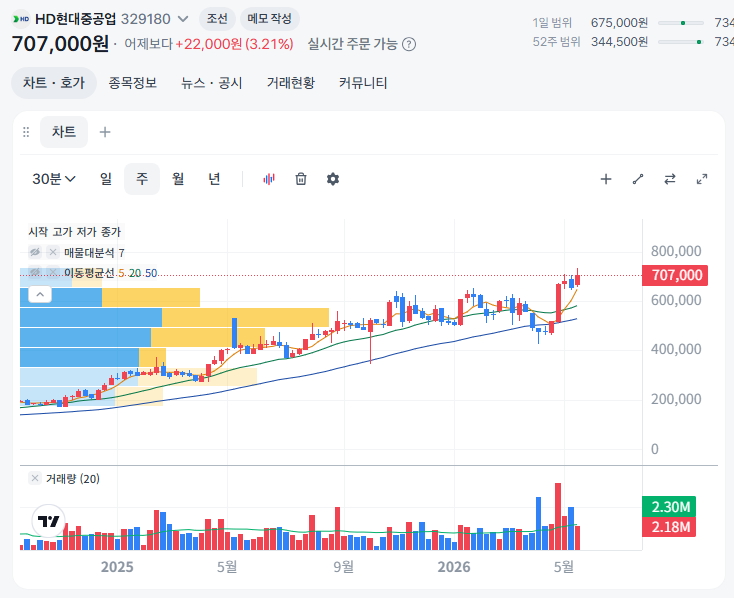
Task: Select the 년 yearly interval
Action: click(x=214, y=179)
